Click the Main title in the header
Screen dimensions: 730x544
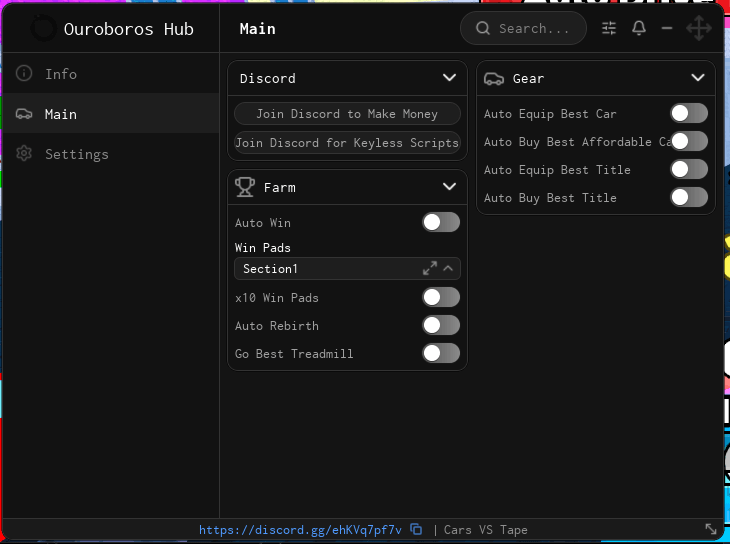[257, 29]
